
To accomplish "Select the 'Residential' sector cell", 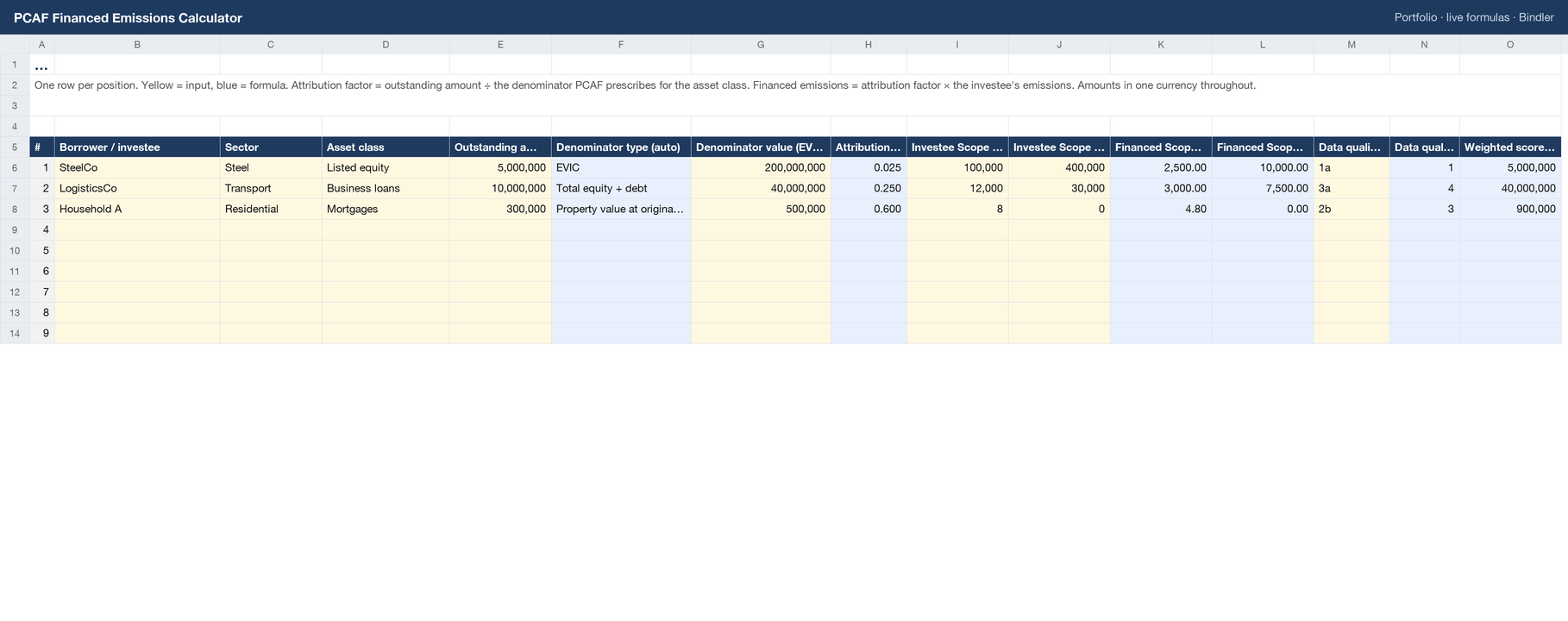I will (x=271, y=209).
